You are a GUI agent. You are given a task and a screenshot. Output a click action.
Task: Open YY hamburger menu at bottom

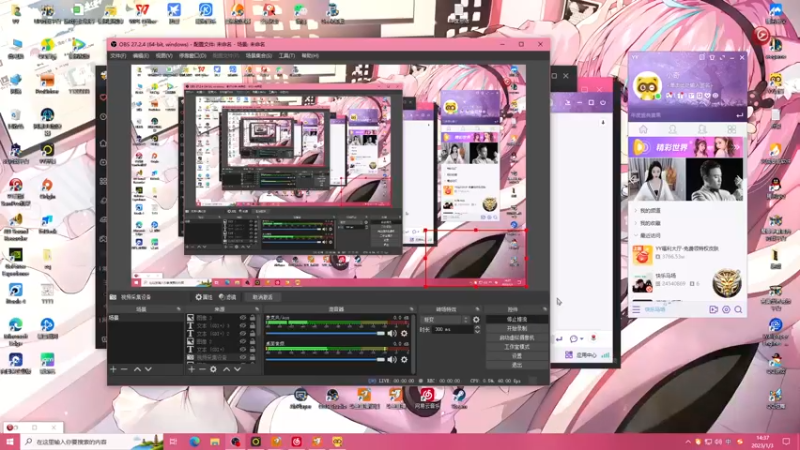click(636, 309)
